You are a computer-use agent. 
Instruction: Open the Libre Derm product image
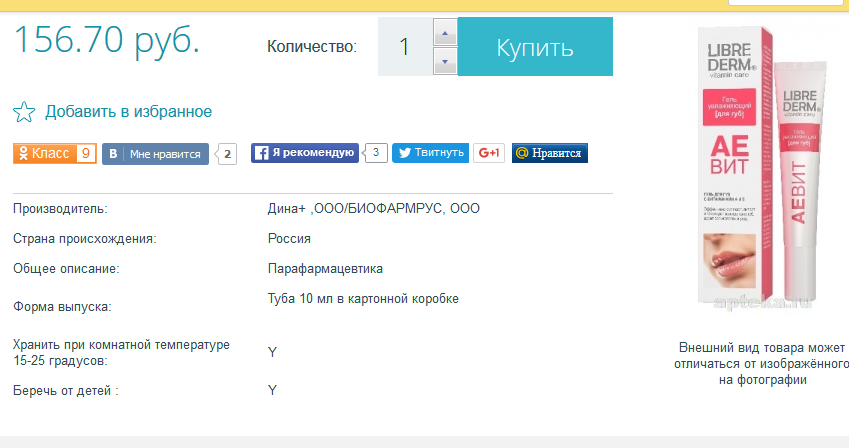(x=764, y=165)
